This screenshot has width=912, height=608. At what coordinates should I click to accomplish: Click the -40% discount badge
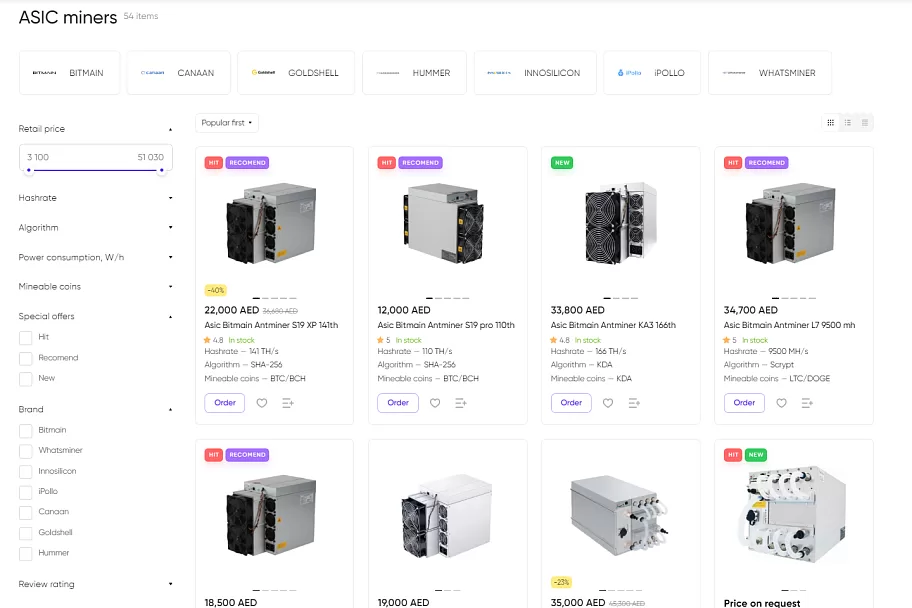point(215,290)
